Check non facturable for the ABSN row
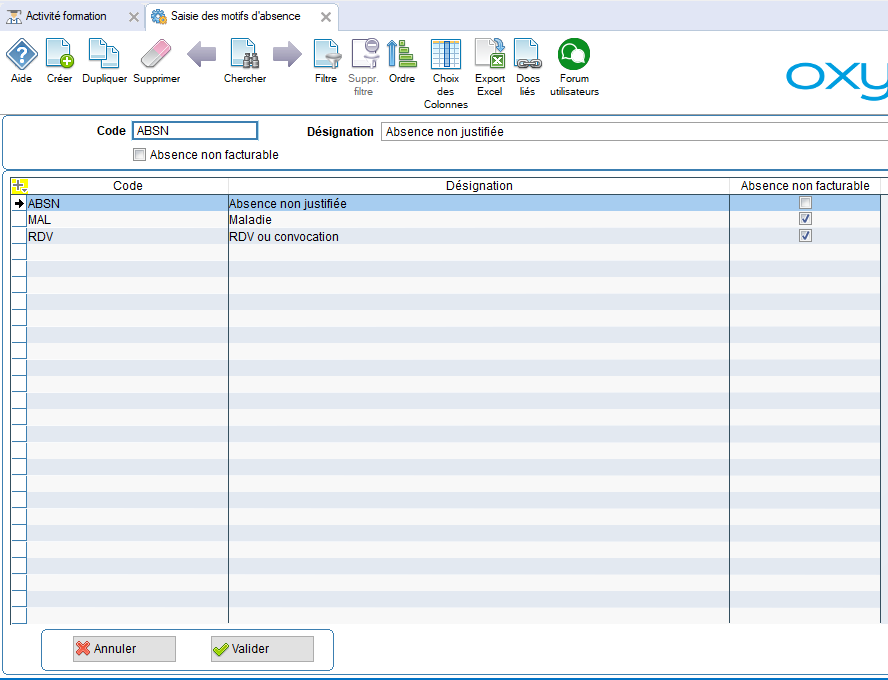Viewport: 888px width, 680px height. 805,203
